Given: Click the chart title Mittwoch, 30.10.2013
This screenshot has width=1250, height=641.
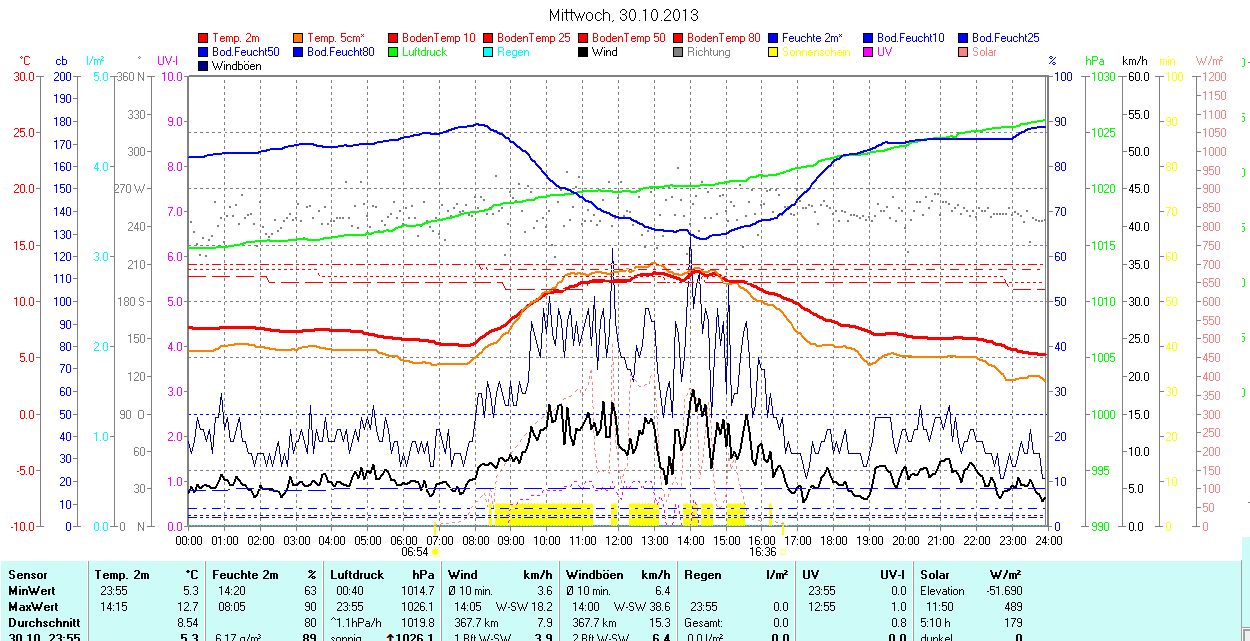Looking at the screenshot, I should click(x=624, y=15).
